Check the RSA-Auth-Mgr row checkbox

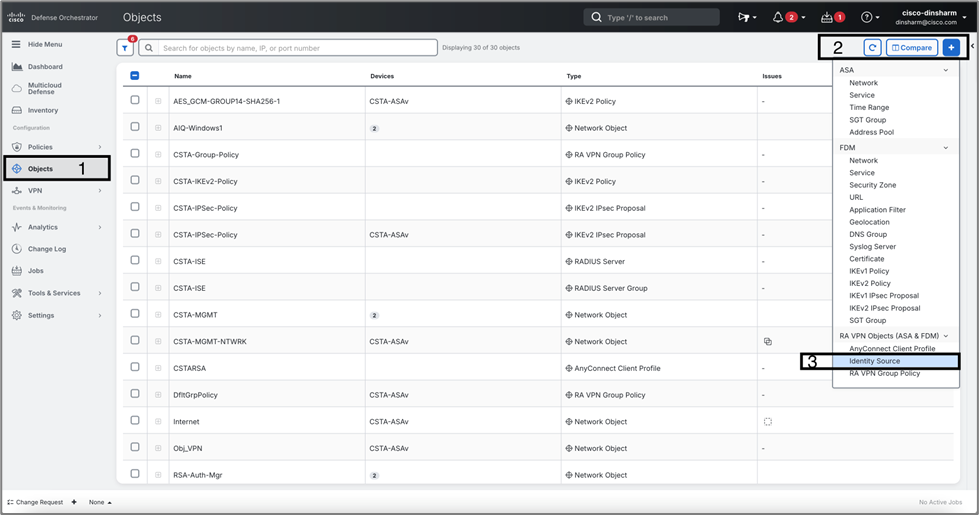(x=135, y=474)
